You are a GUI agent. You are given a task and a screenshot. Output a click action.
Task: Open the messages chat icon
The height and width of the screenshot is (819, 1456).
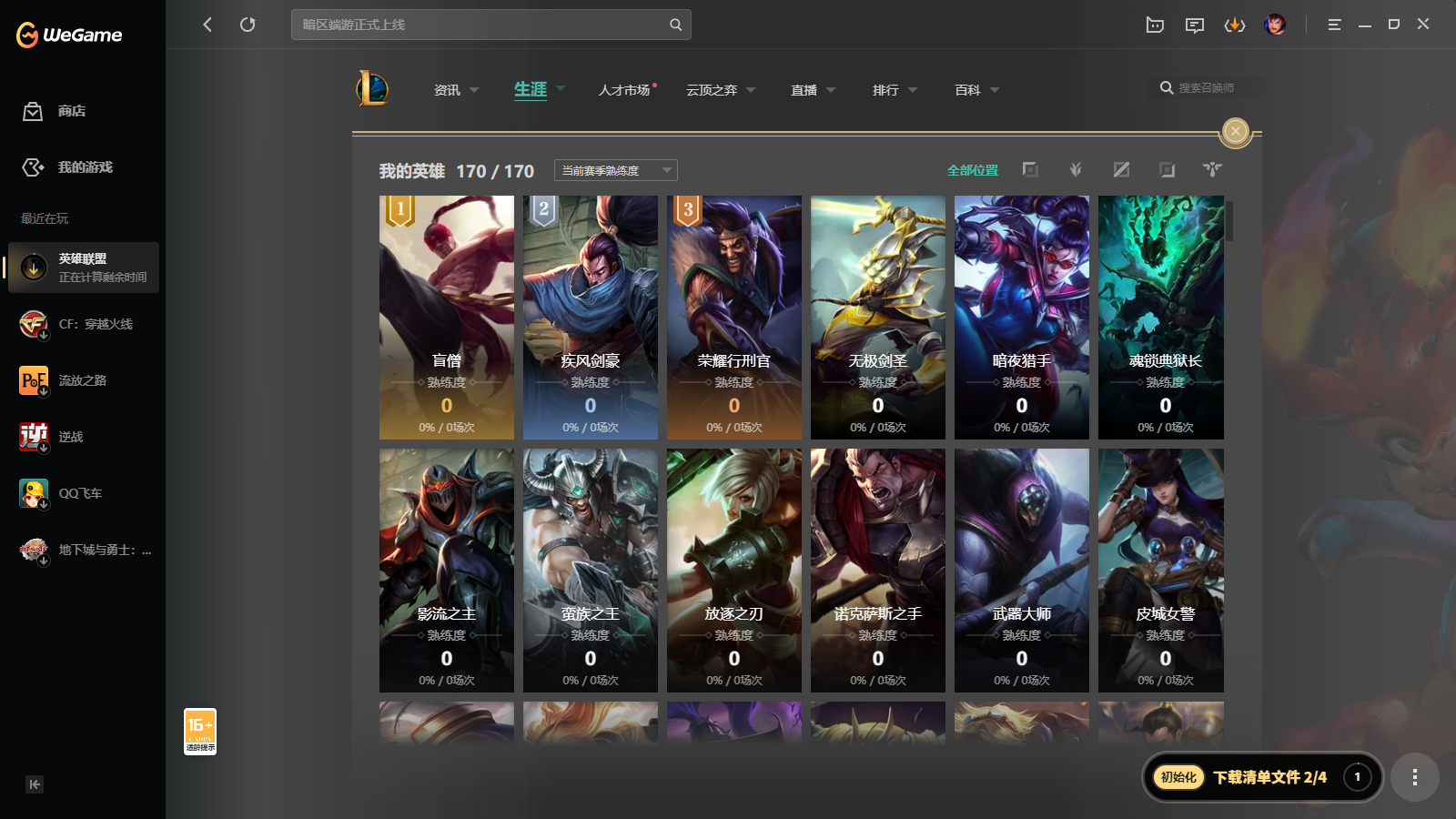pyautogui.click(x=1195, y=25)
